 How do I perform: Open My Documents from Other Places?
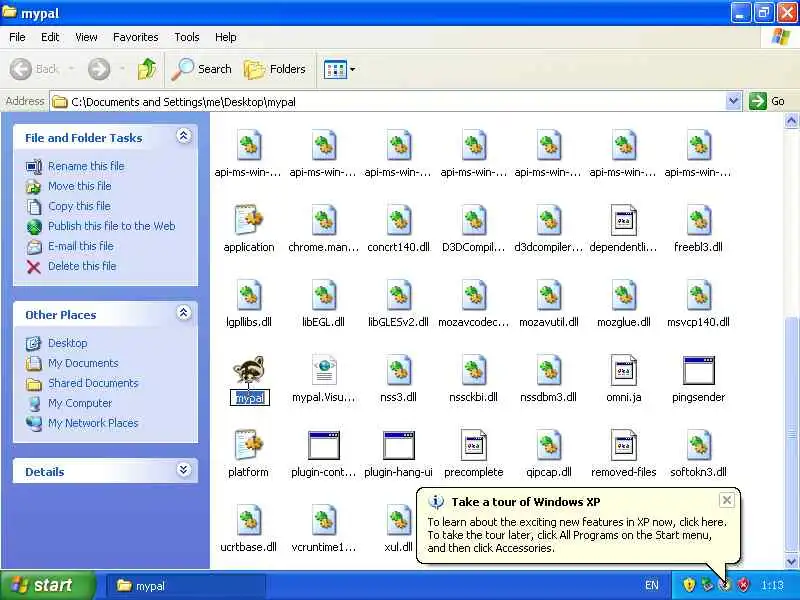coord(83,363)
